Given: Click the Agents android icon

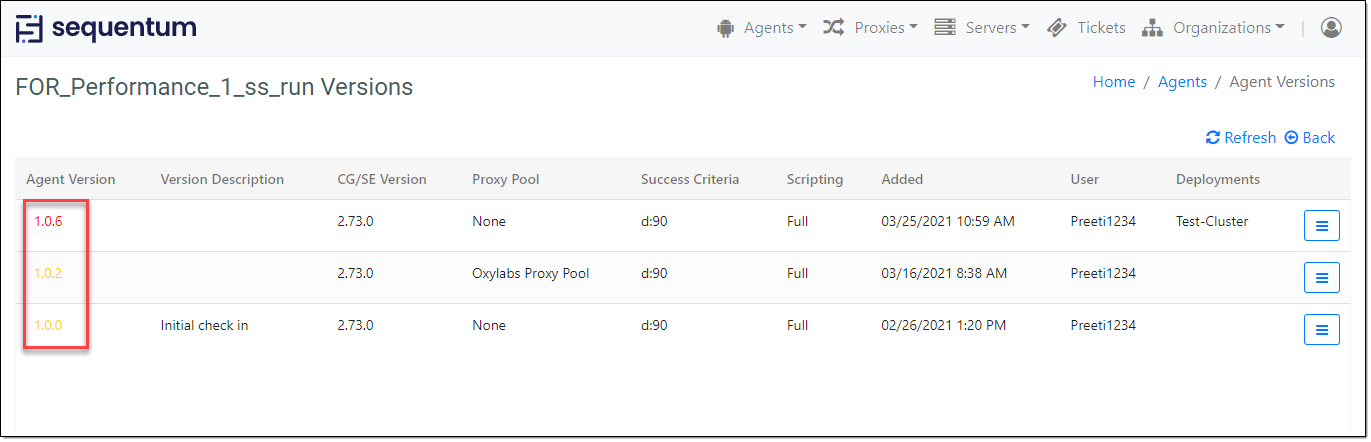Looking at the screenshot, I should pyautogui.click(x=725, y=28).
